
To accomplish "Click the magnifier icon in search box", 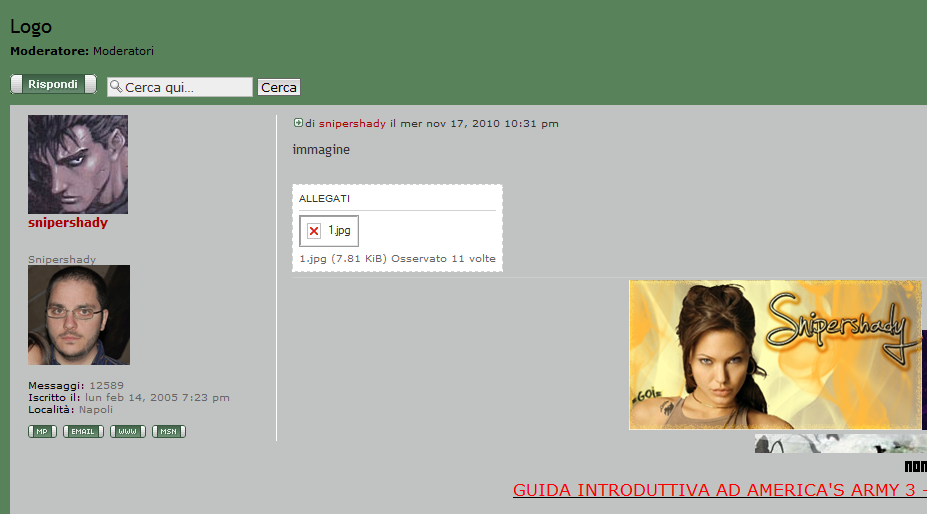I will click(x=115, y=87).
